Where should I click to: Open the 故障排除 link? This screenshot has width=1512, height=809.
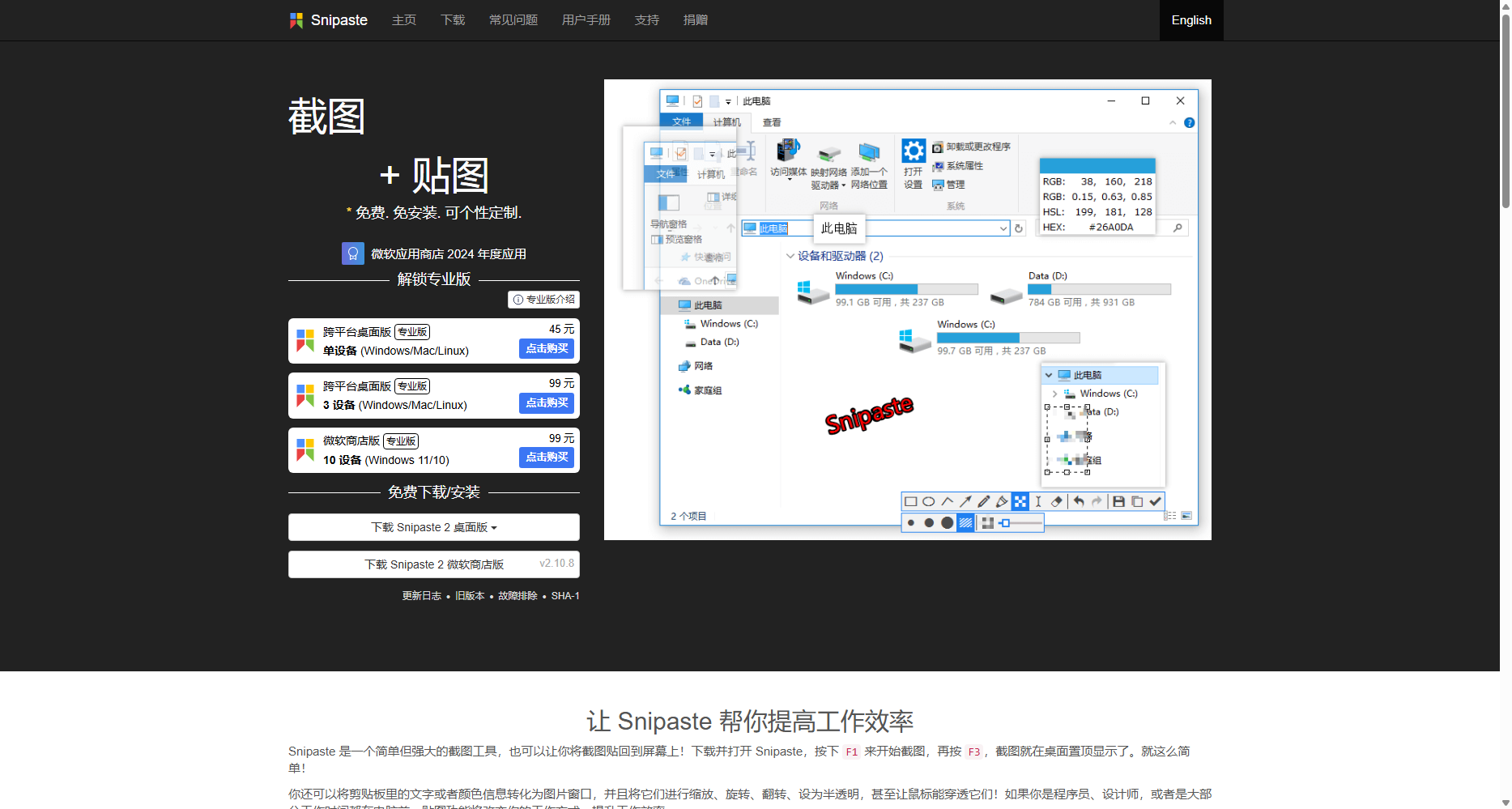(x=517, y=596)
